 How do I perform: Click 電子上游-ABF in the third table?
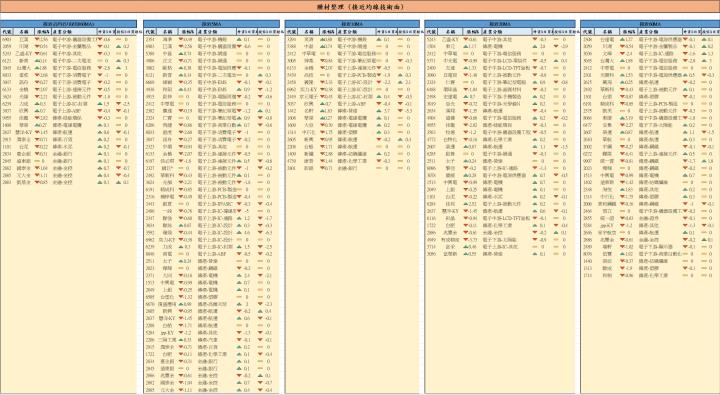click(x=351, y=104)
